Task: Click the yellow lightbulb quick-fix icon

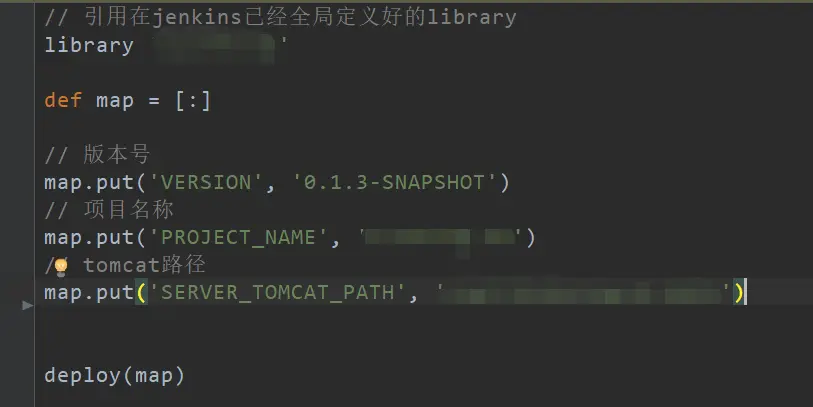Action: click(x=61, y=267)
